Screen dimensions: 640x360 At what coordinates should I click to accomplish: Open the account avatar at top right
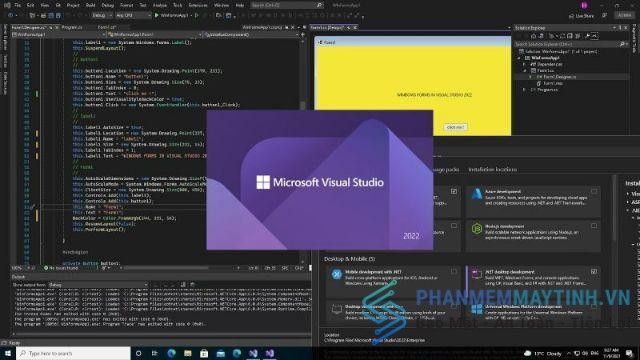tap(584, 5)
